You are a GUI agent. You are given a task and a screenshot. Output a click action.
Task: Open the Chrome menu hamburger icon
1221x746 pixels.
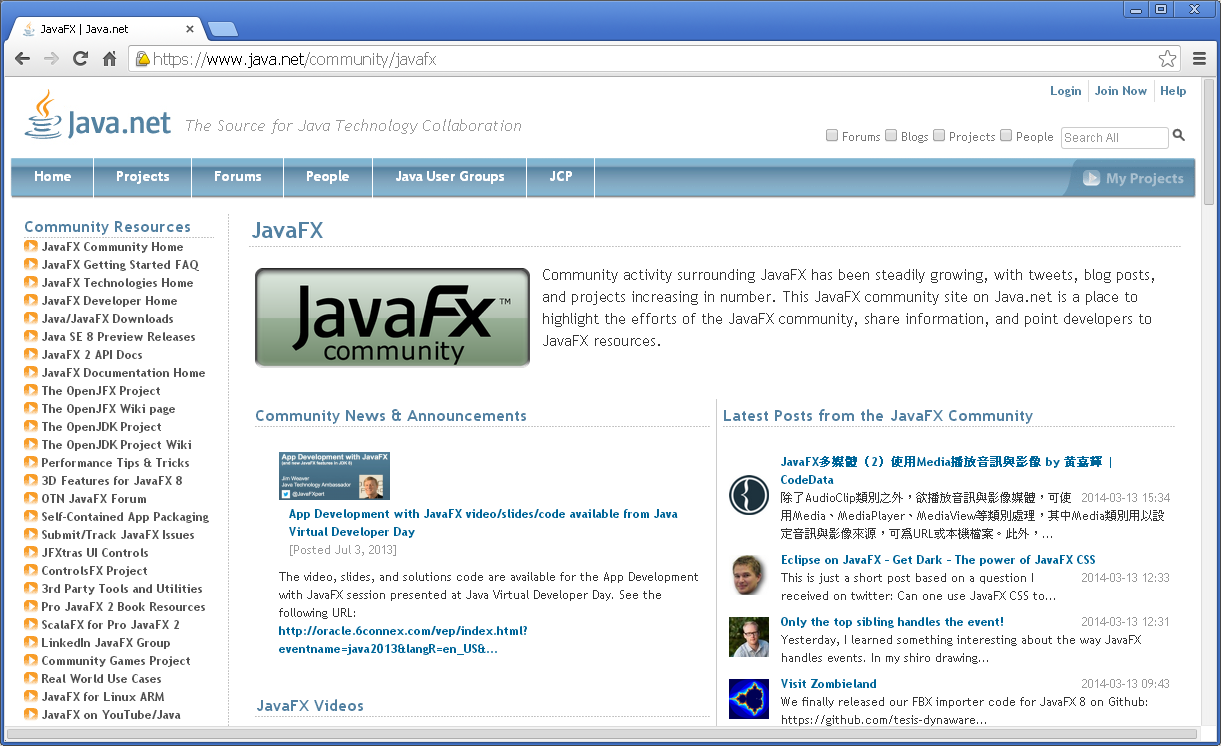point(1200,59)
